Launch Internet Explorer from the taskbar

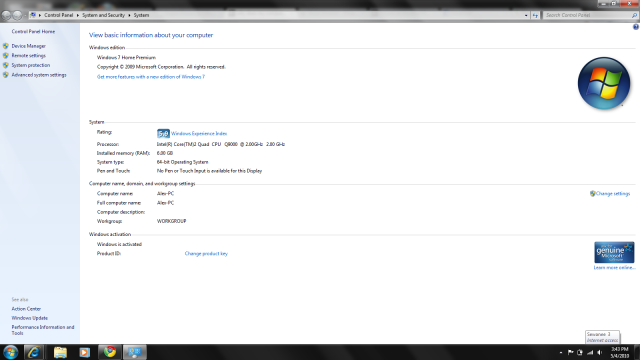(x=34, y=352)
